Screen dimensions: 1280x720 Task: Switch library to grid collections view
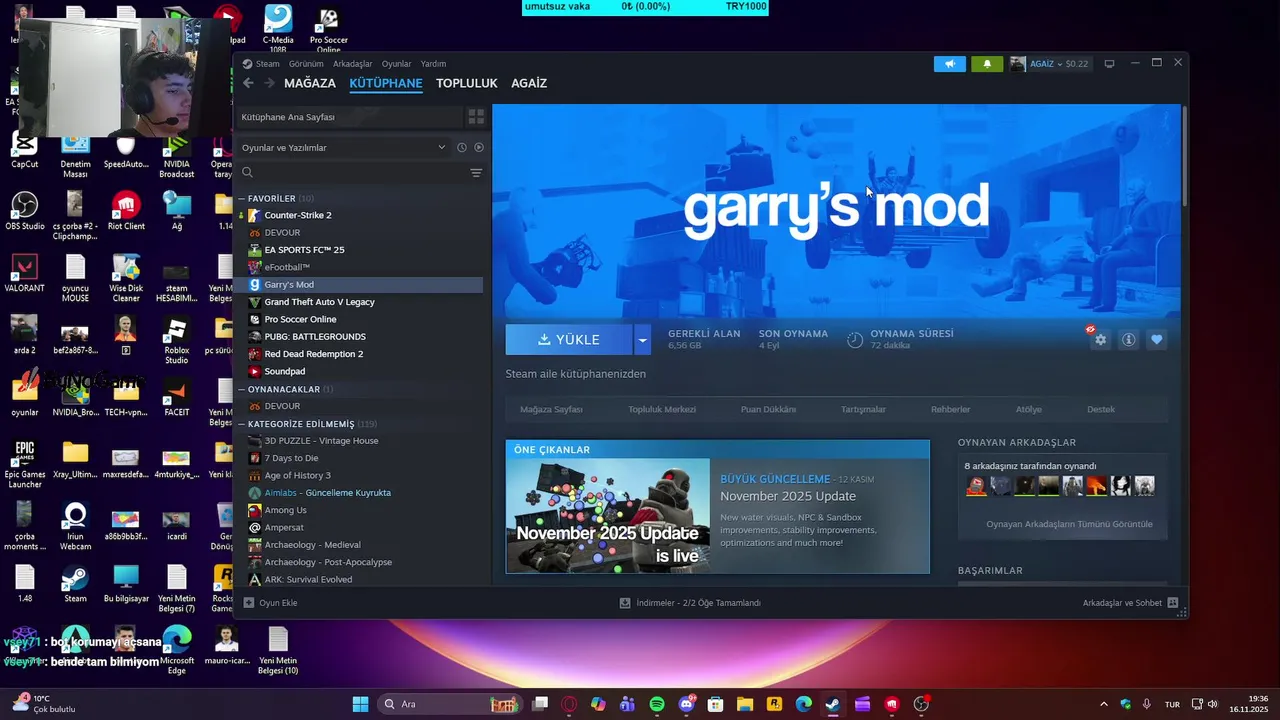tap(476, 117)
